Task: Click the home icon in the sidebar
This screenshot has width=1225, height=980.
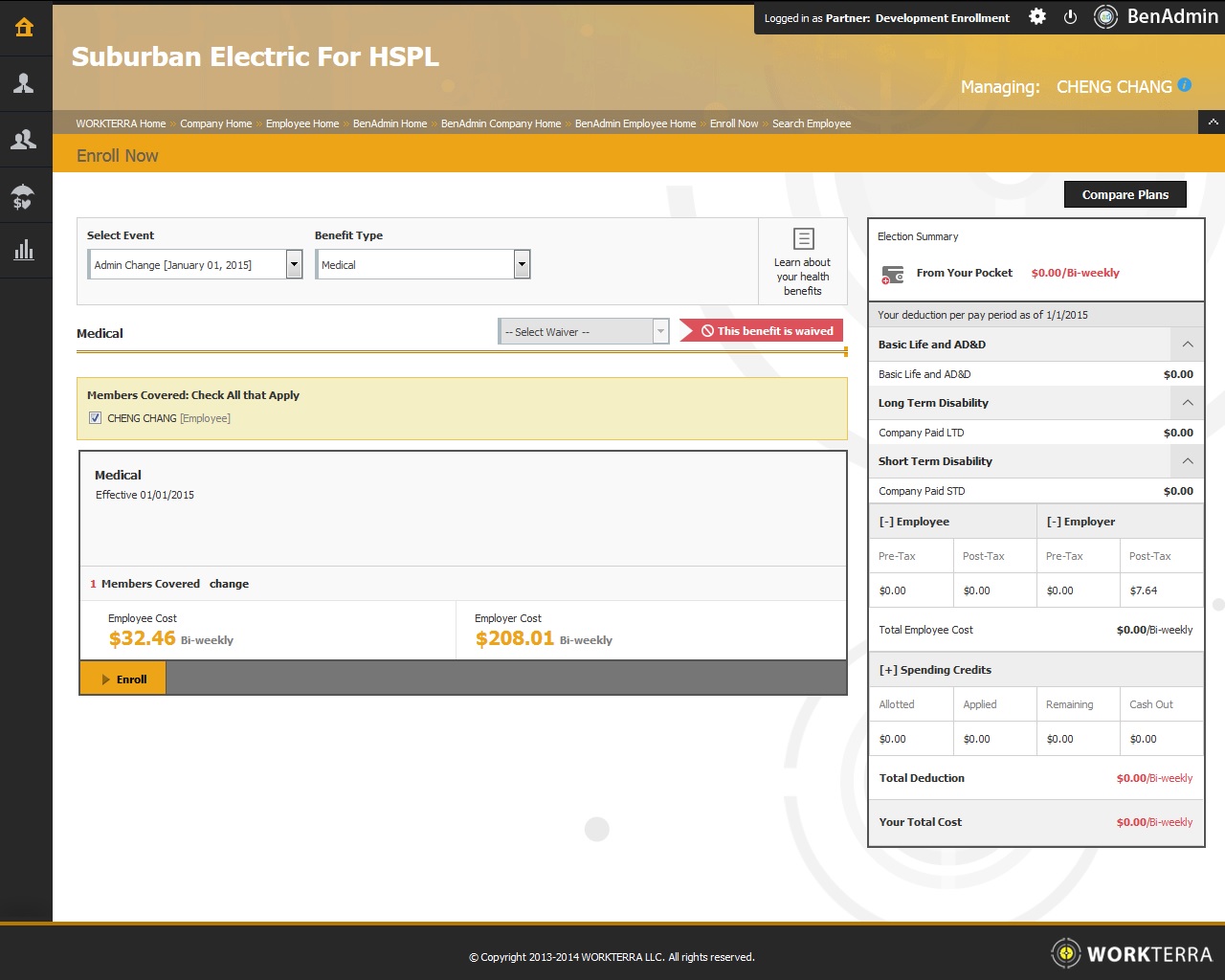Action: click(25, 28)
